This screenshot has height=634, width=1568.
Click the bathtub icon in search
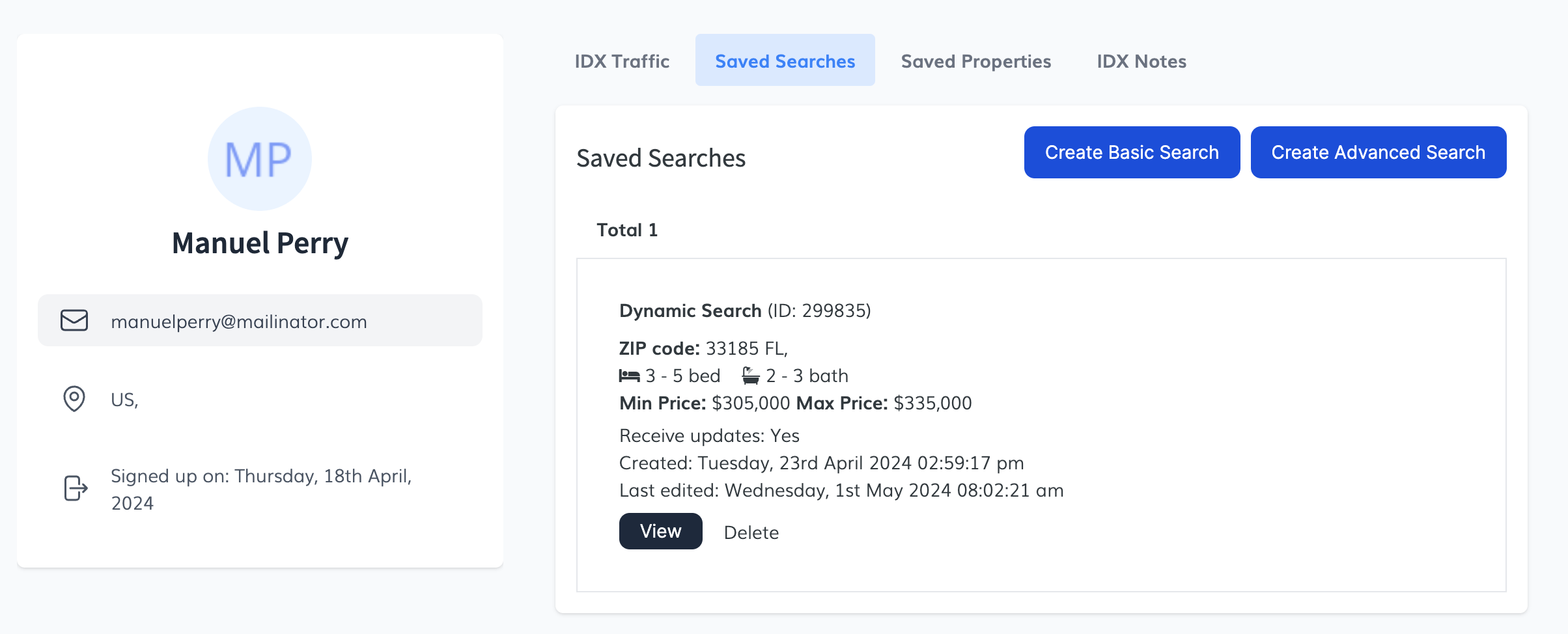(x=751, y=376)
